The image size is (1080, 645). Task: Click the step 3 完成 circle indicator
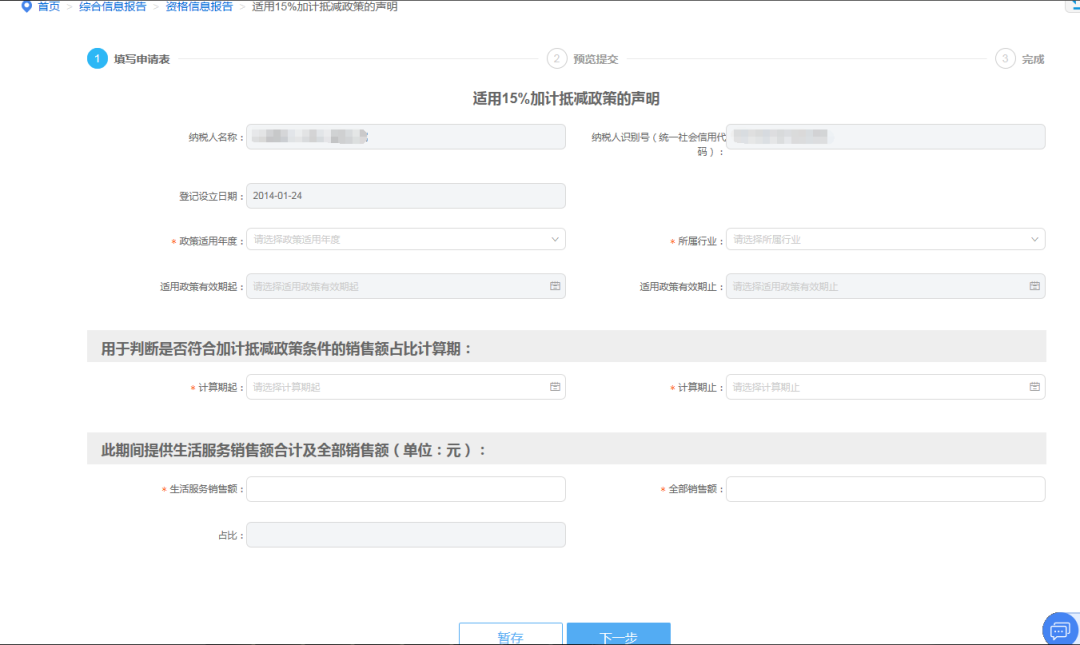click(1008, 58)
